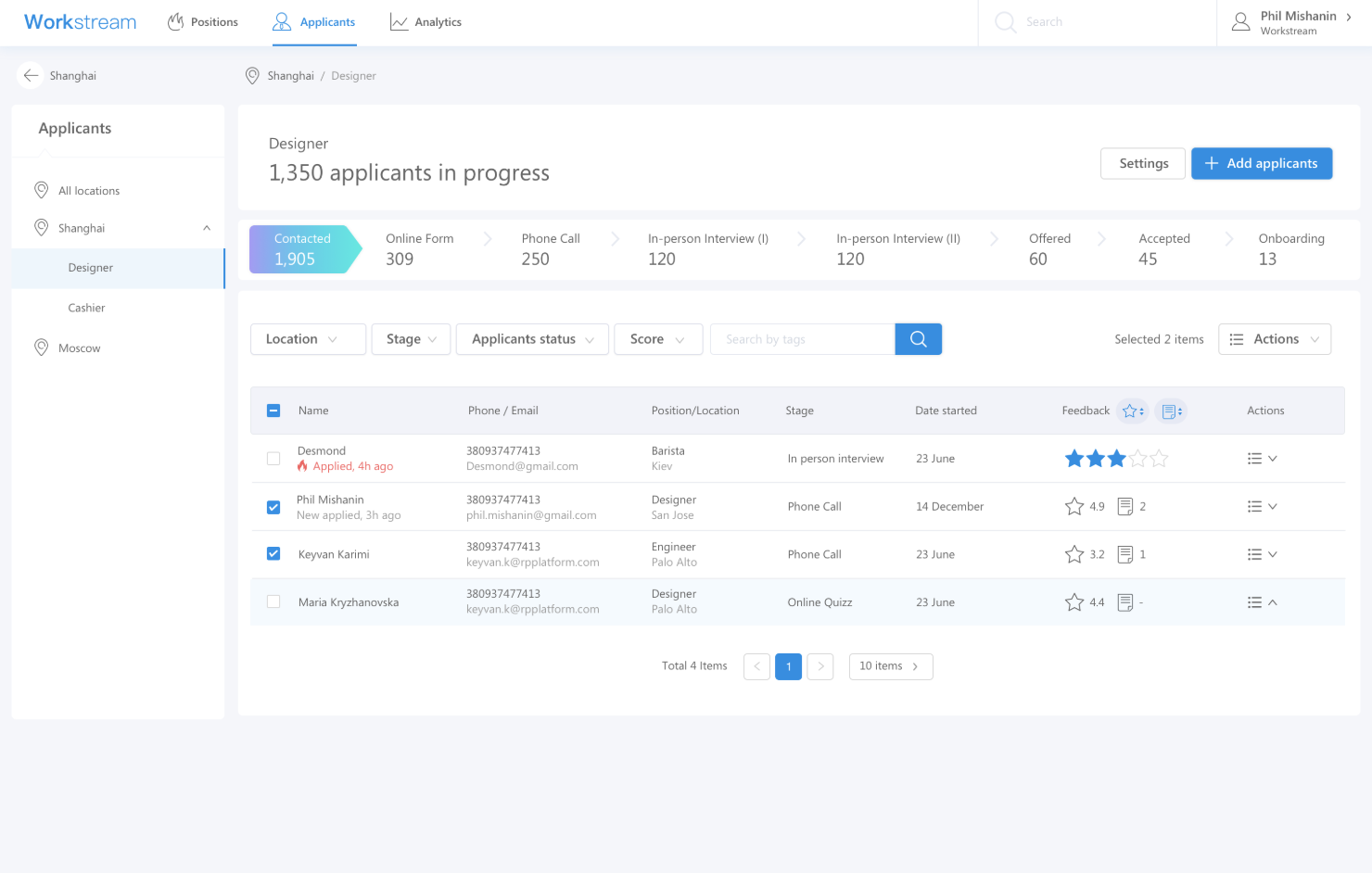Select the Offered 60 stage
Viewport: 1372px width, 873px height.
point(1049,249)
